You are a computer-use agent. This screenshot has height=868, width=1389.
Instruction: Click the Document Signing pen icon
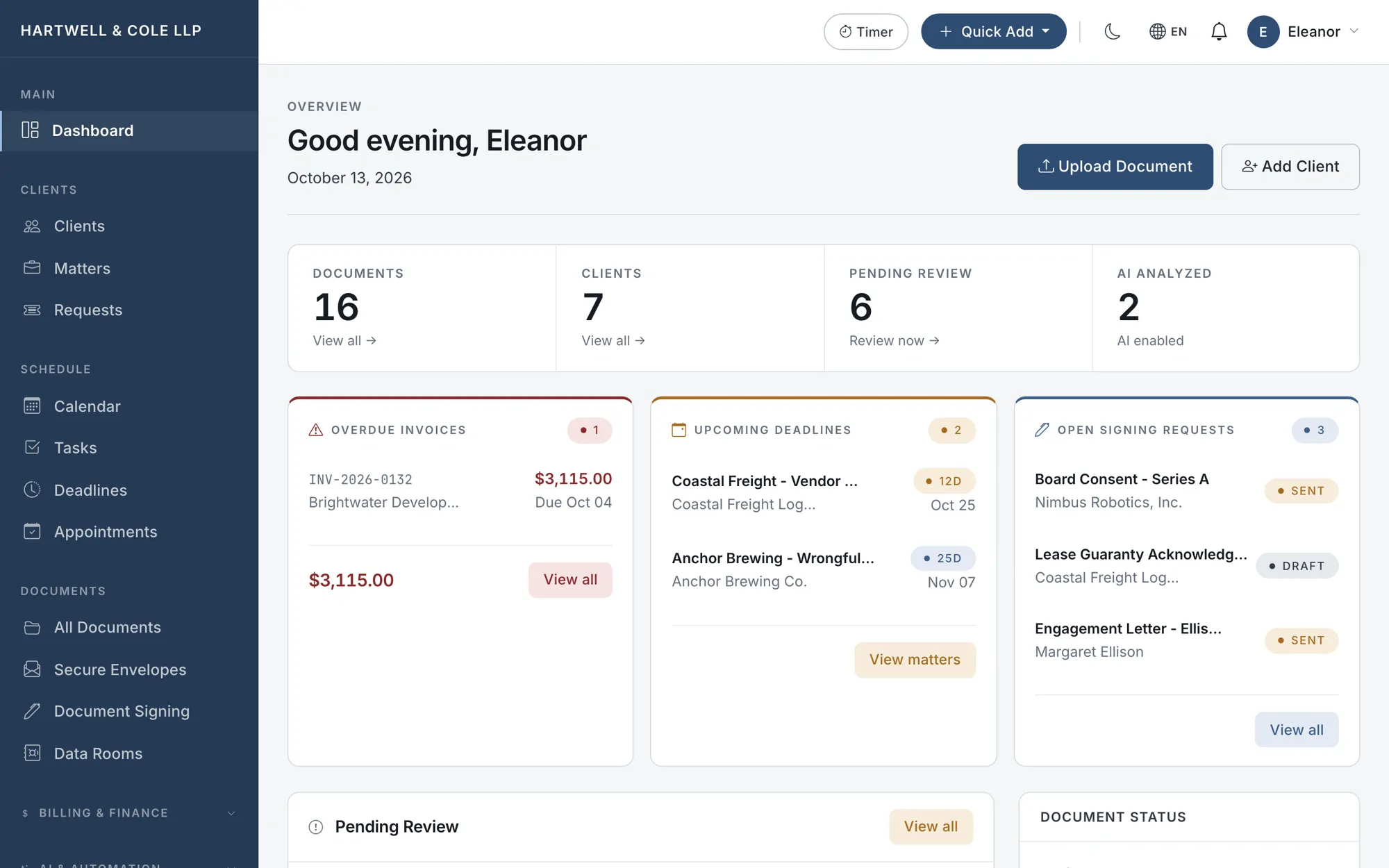pos(32,711)
